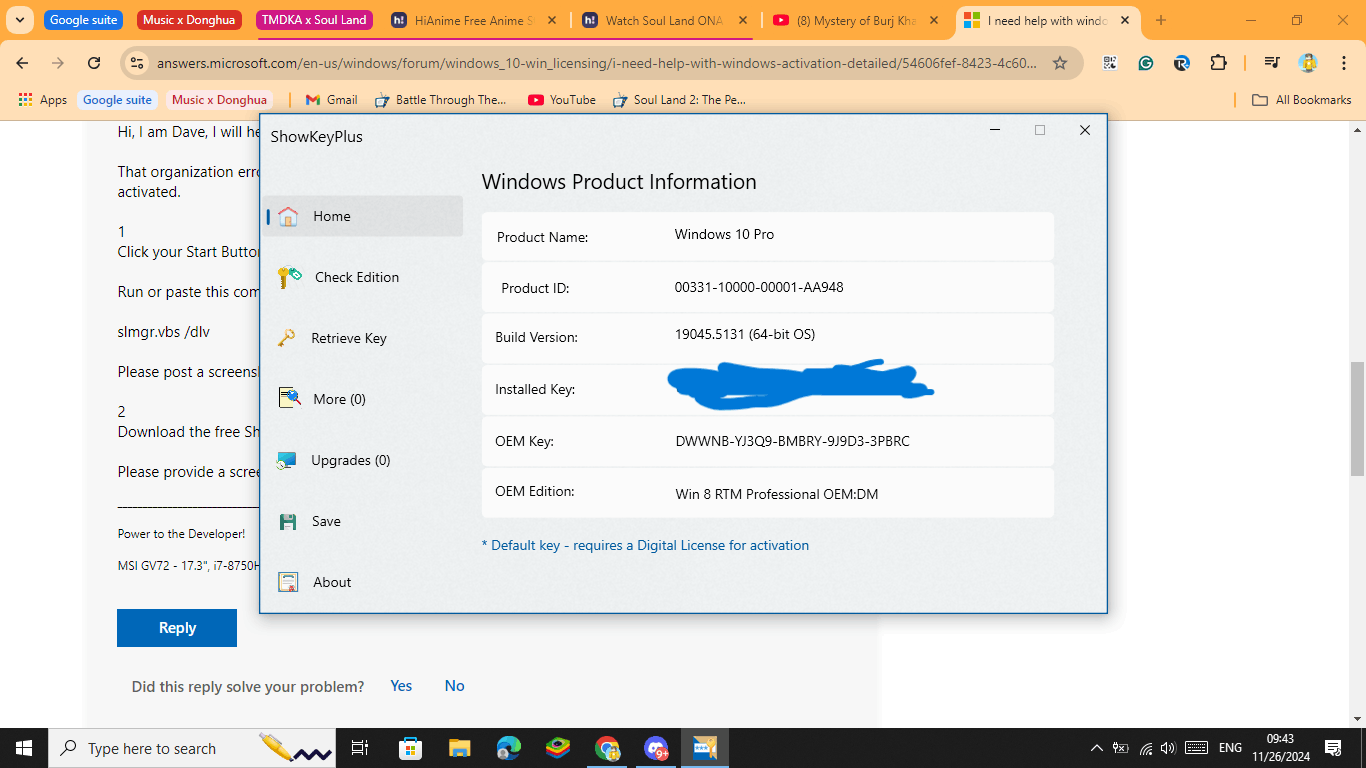Switch to Mystery of Burj Khalifa tab
Viewport: 1366px width, 768px height.
(x=853, y=20)
